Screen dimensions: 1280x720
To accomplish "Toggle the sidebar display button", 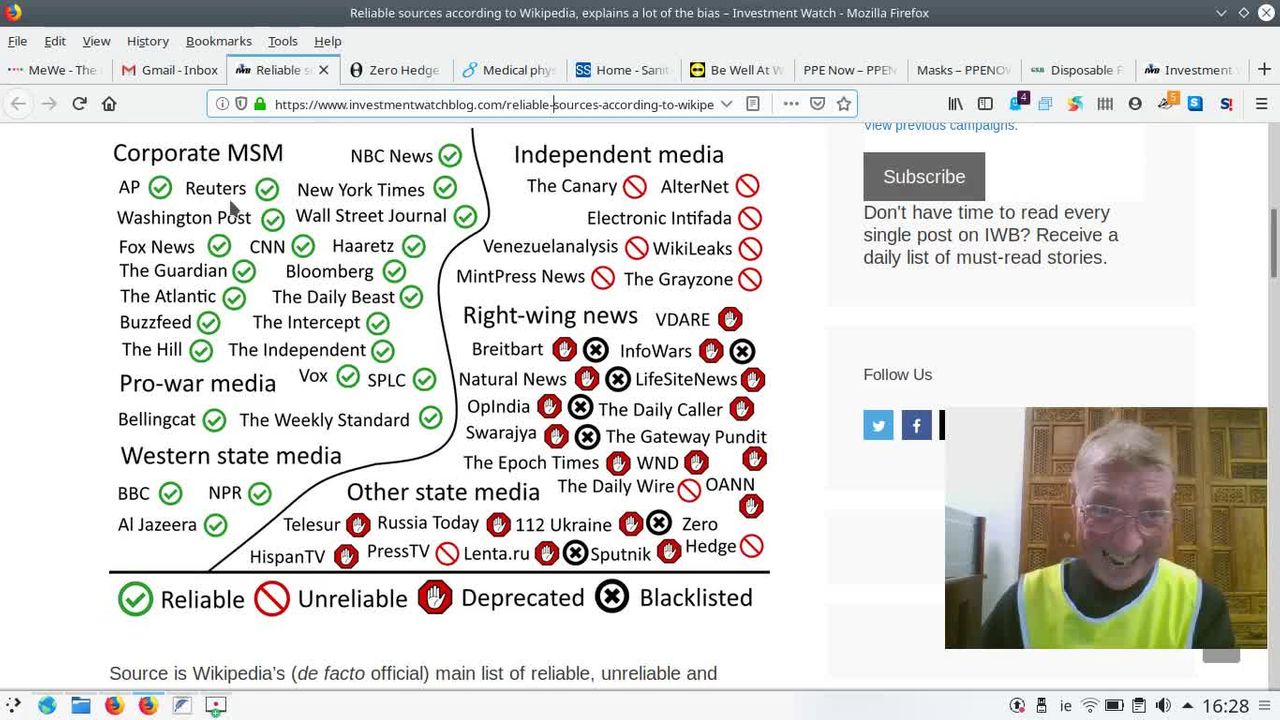I will (x=985, y=103).
